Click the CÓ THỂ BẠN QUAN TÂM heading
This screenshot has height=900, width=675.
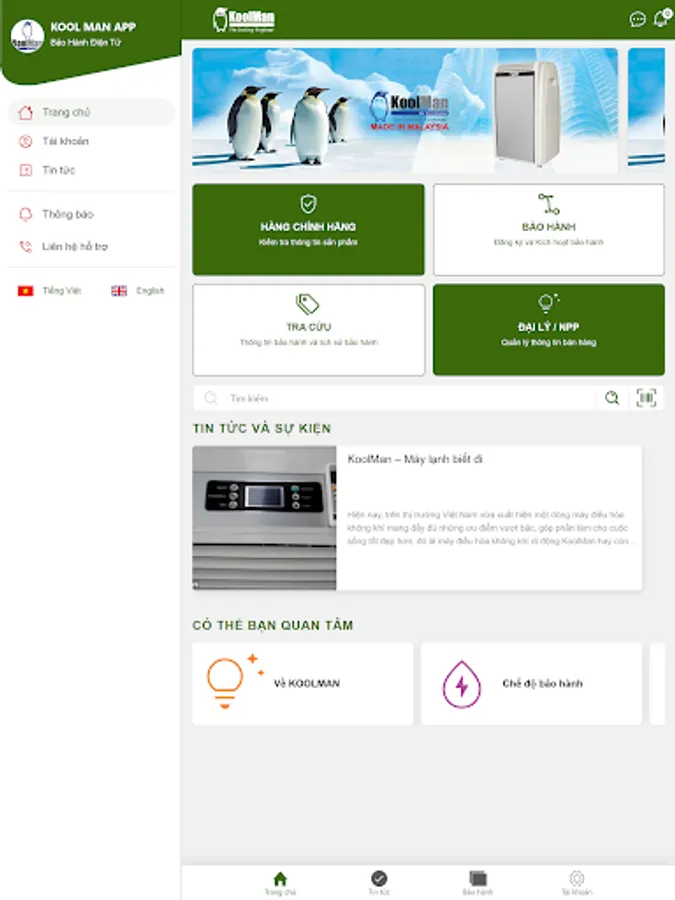(273, 625)
